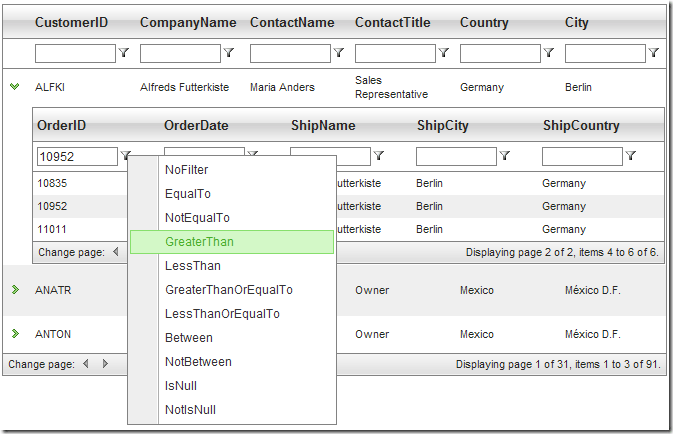
Task: Go to next page of customers
Action: (105, 364)
